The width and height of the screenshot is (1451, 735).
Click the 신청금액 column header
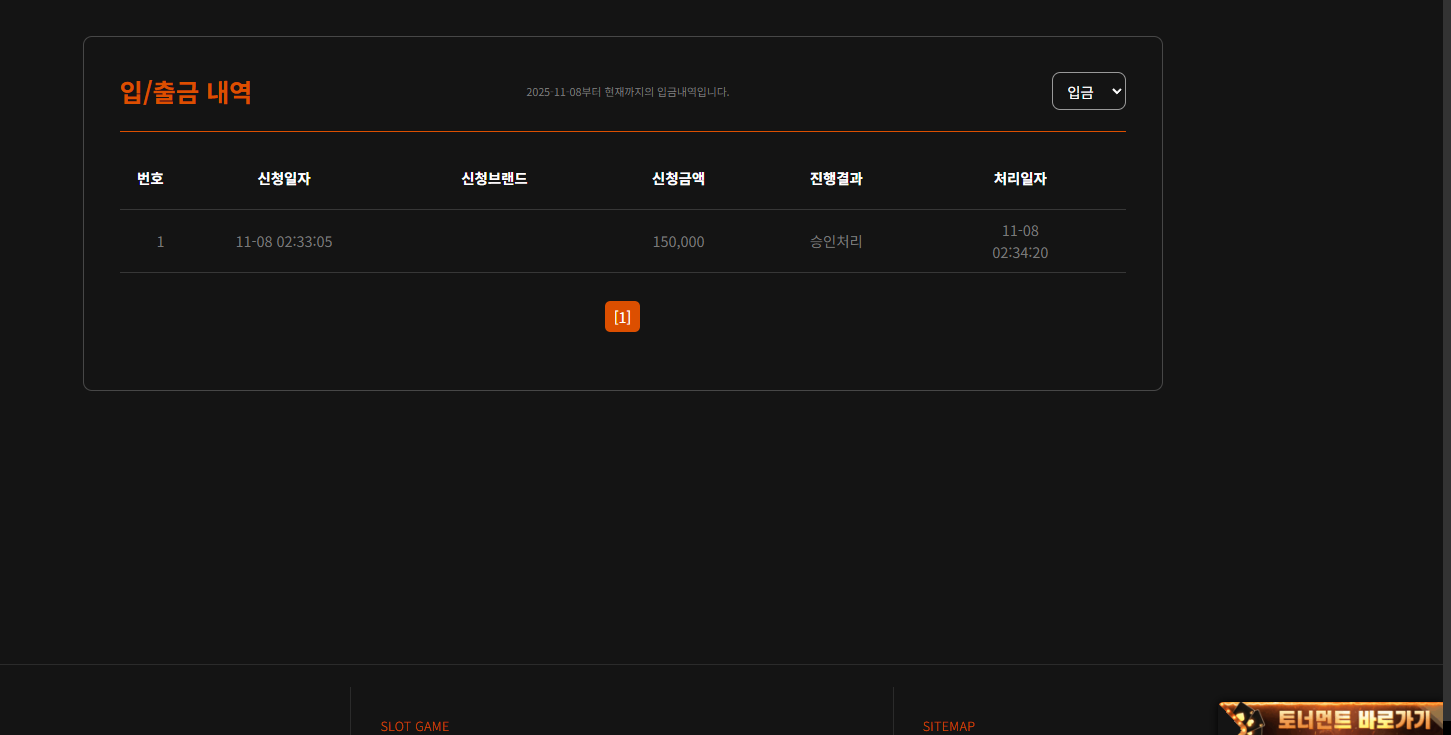pos(678,179)
